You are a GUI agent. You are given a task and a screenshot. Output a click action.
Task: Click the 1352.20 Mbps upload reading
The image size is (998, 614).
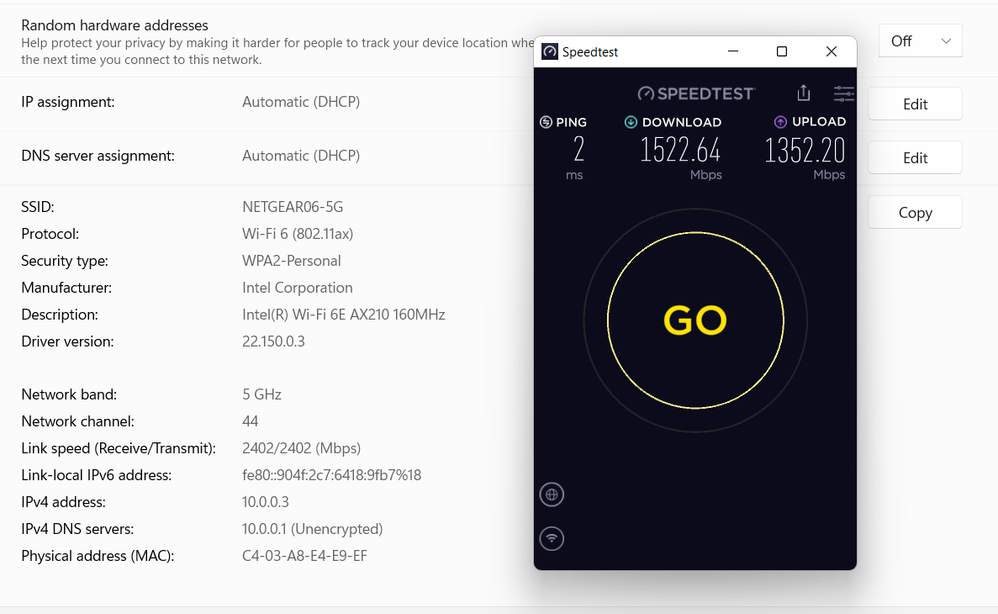pos(804,149)
